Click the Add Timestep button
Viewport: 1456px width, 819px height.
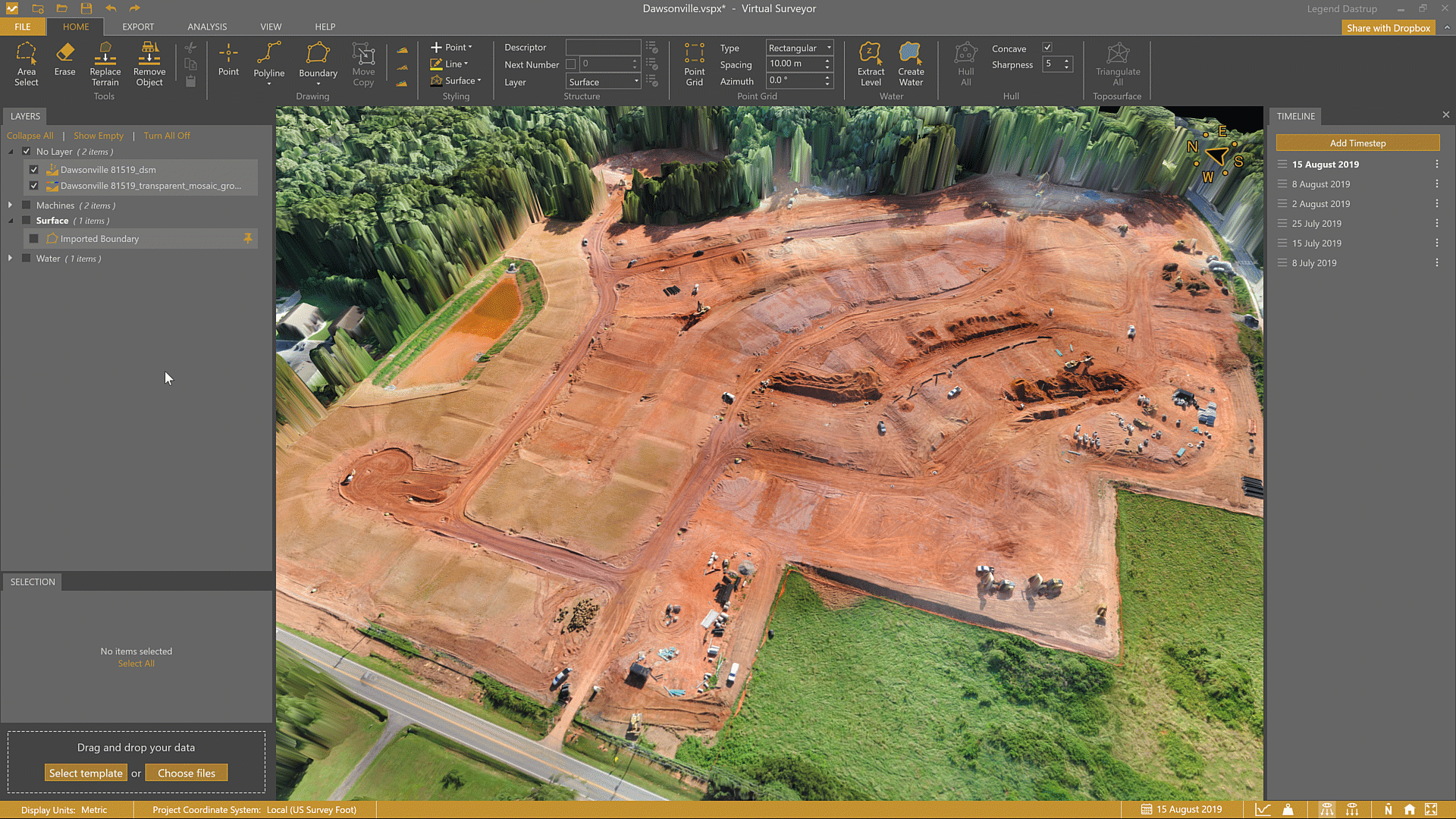point(1357,143)
